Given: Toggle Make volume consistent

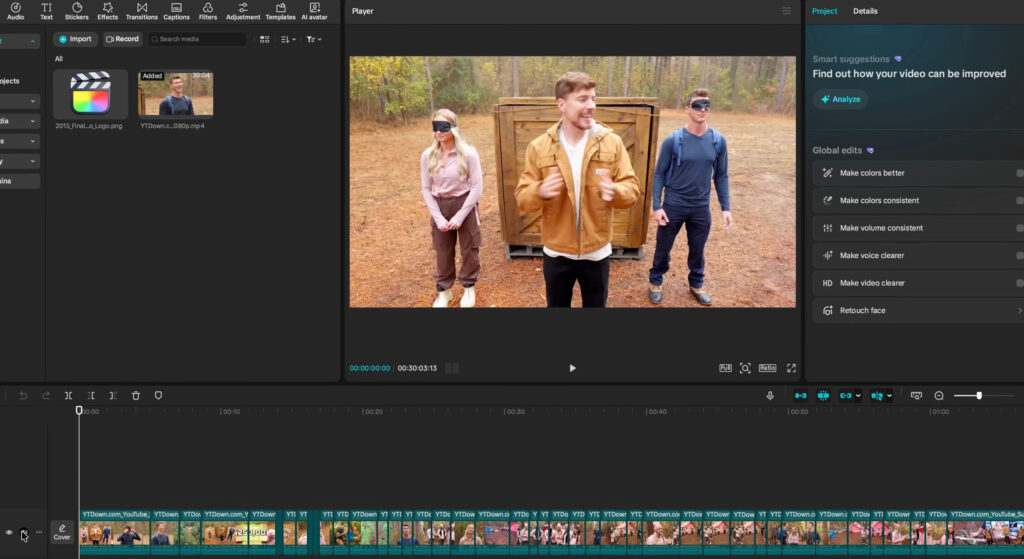Looking at the screenshot, I should 1019,228.
